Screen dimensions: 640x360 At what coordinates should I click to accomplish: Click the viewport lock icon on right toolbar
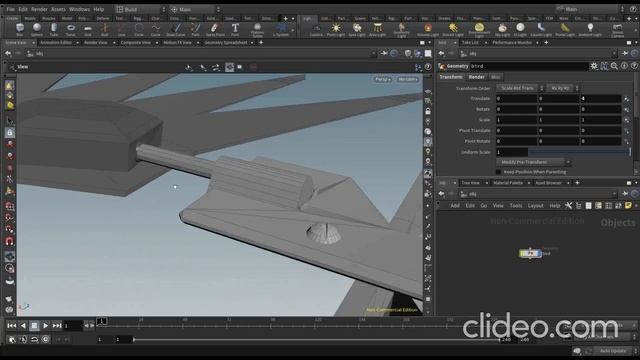tap(428, 111)
